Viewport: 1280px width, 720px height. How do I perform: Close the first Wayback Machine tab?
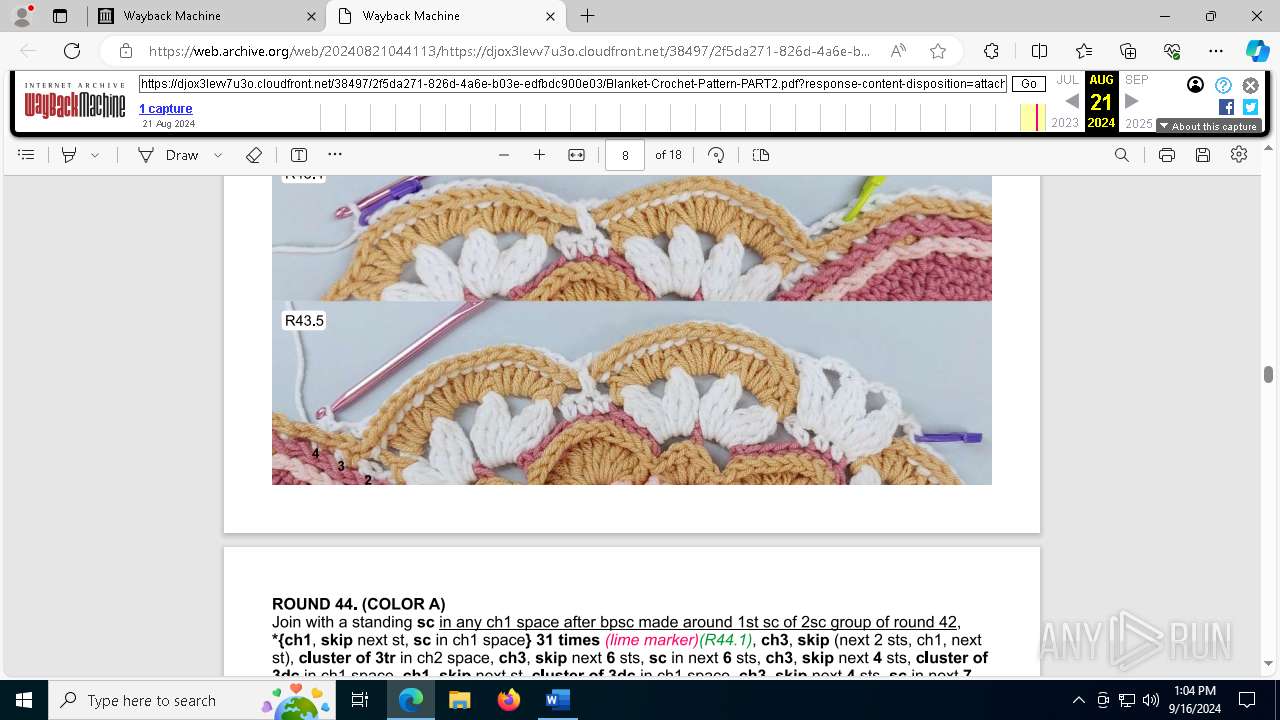pyautogui.click(x=311, y=16)
